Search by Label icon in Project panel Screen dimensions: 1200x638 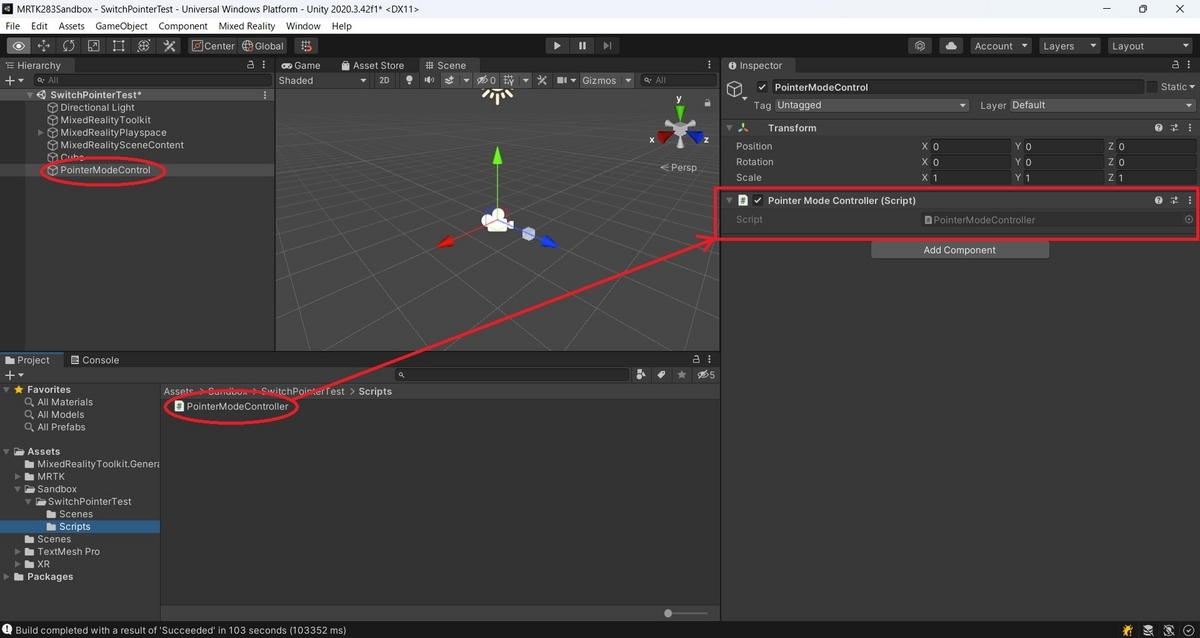point(661,375)
